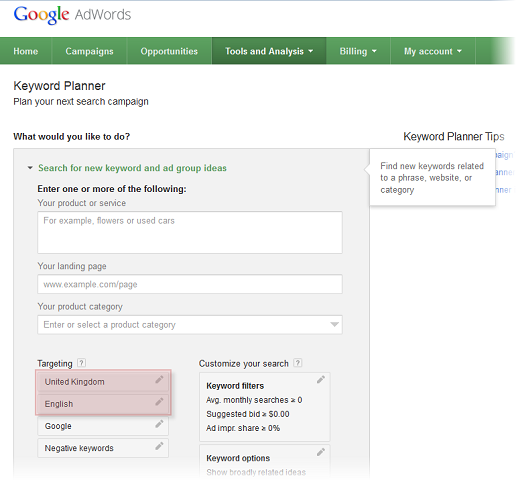Open the product category combo box
The image size is (516, 480).
point(190,325)
